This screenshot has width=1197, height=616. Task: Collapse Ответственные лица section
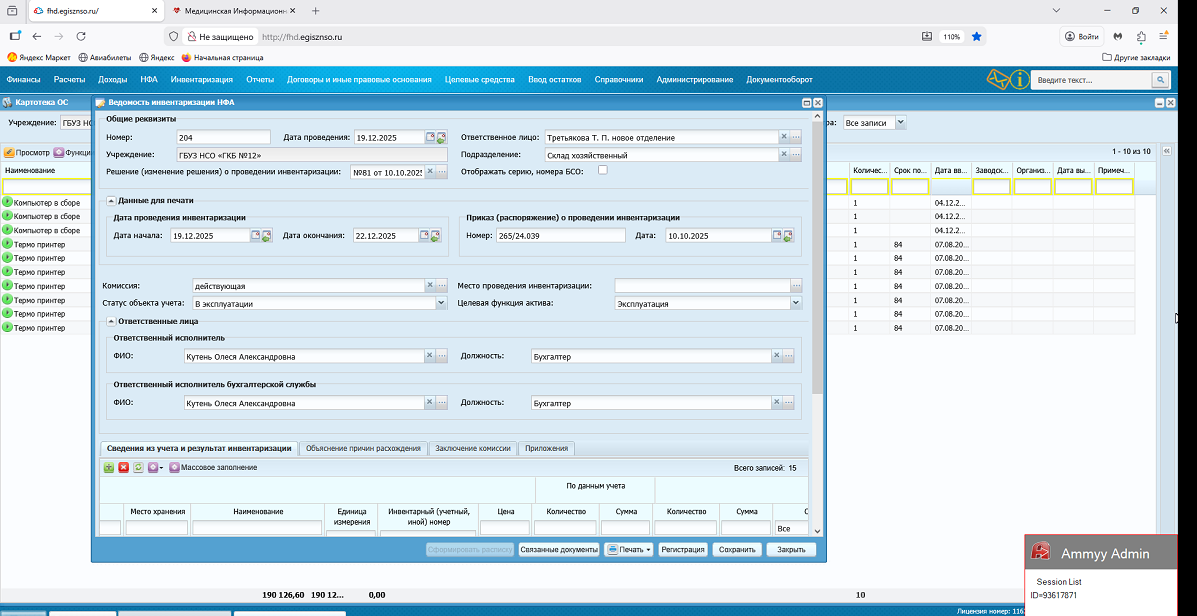(111, 321)
